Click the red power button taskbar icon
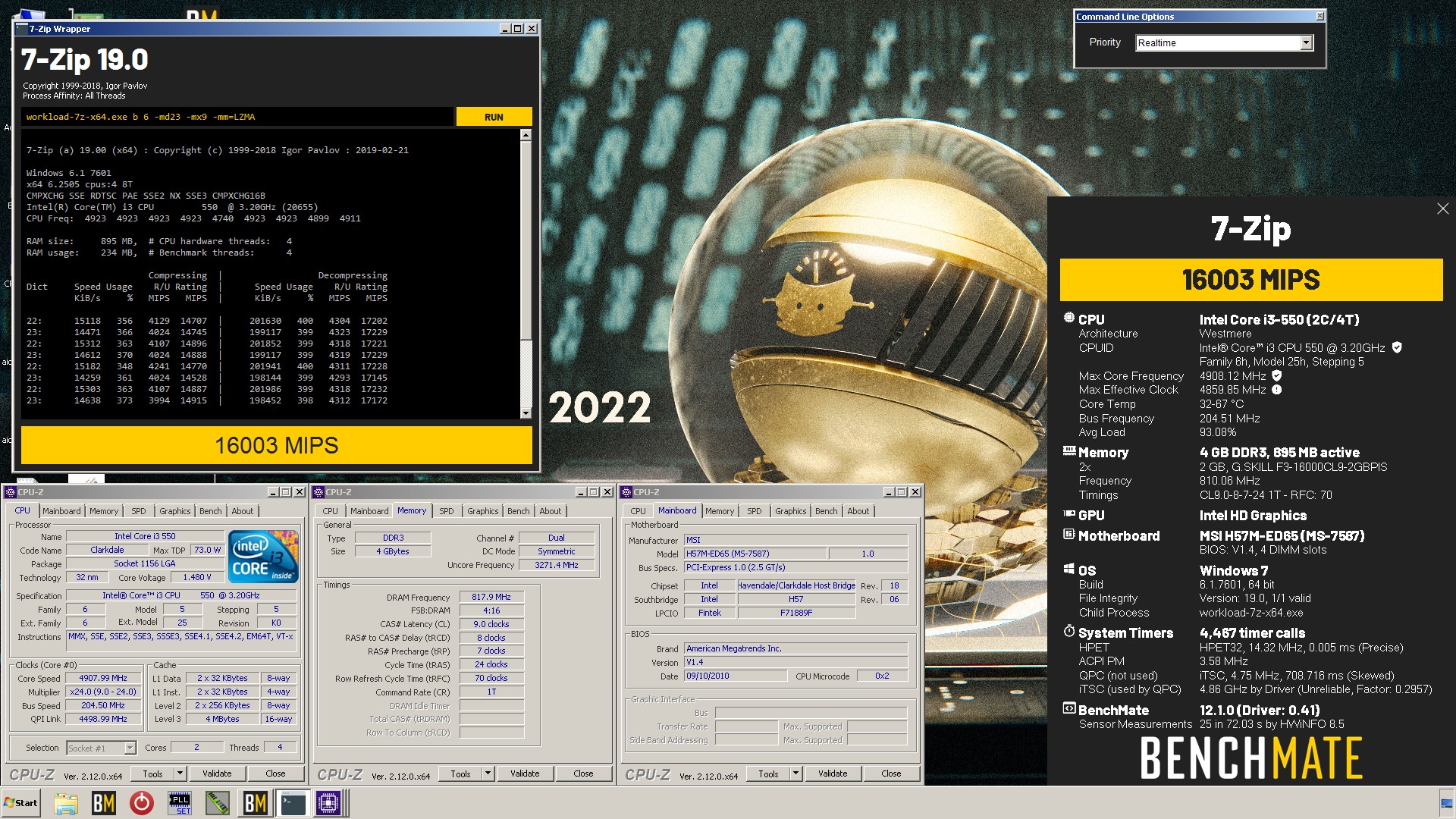The height and width of the screenshot is (819, 1456). tap(142, 803)
